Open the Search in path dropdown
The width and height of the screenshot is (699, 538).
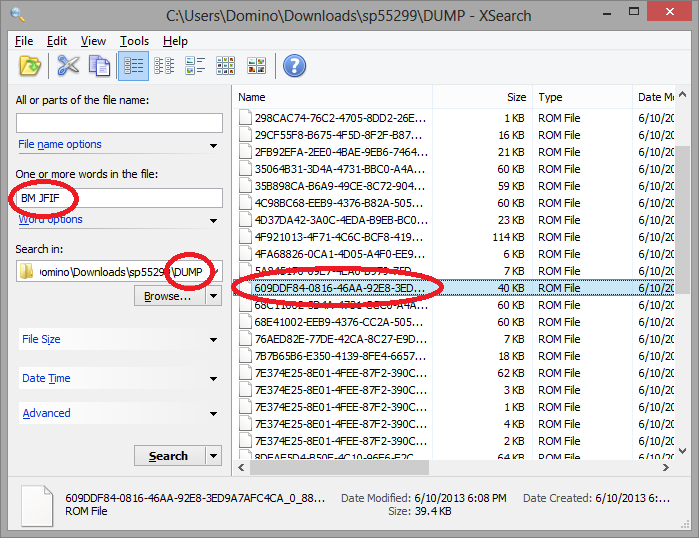tap(216, 271)
